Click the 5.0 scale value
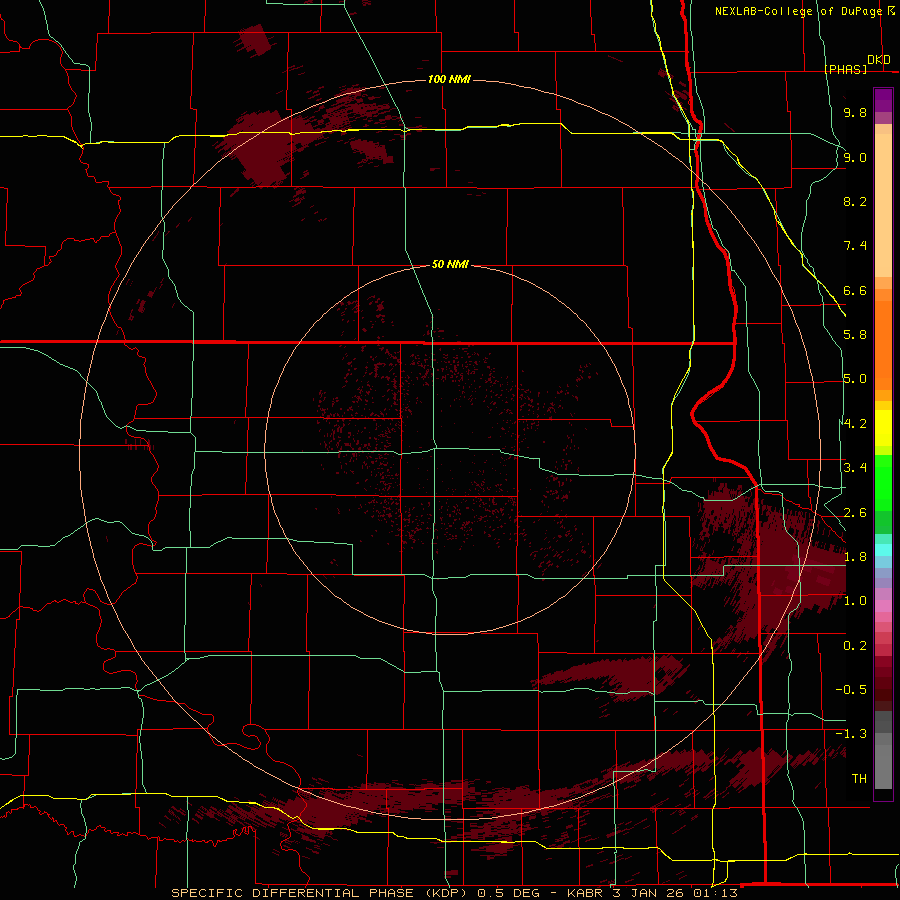This screenshot has width=900, height=900. point(855,379)
